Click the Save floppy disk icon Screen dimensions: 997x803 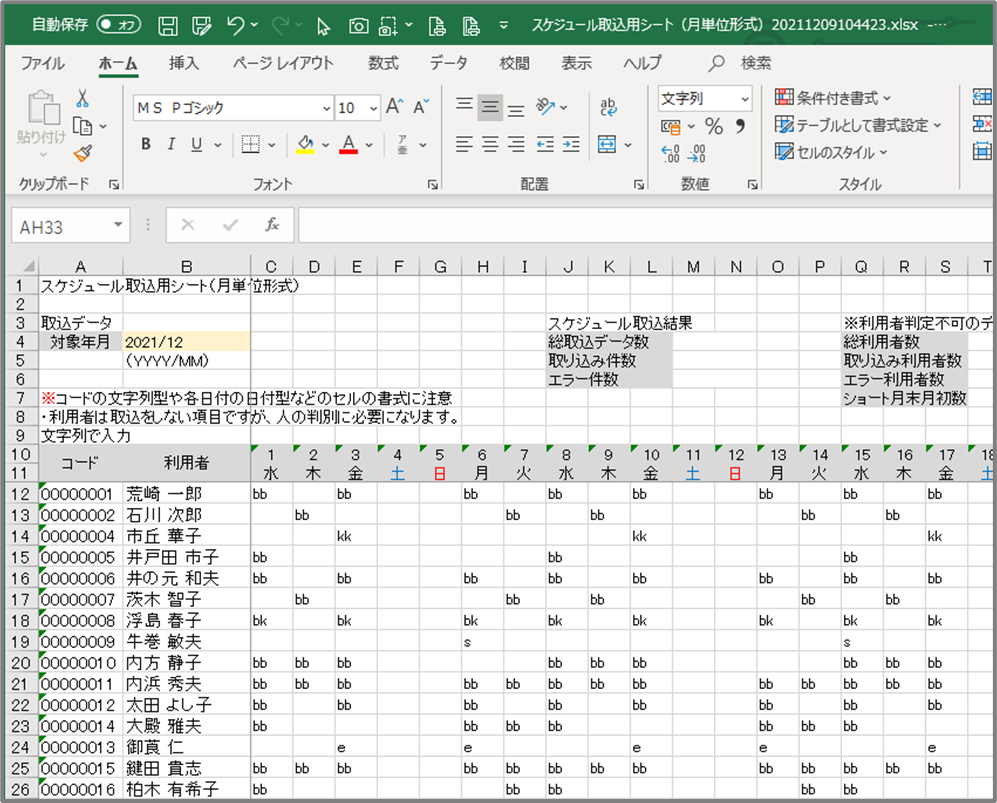tap(168, 25)
